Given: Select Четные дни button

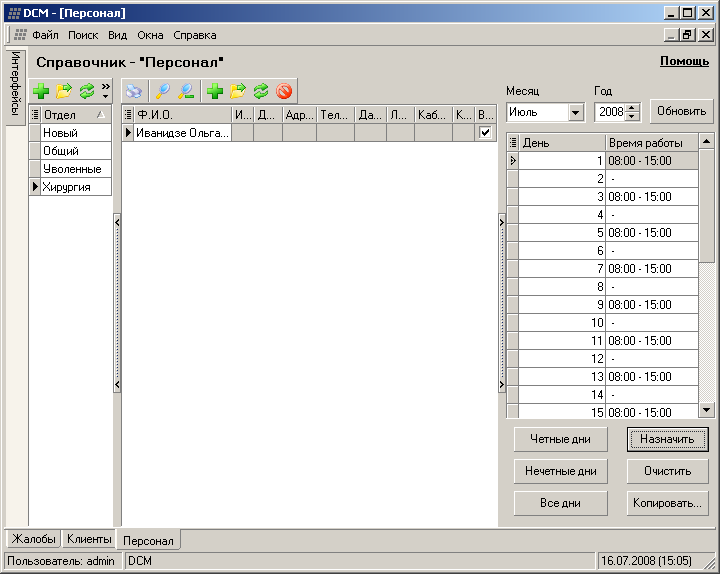Looking at the screenshot, I should click(560, 439).
